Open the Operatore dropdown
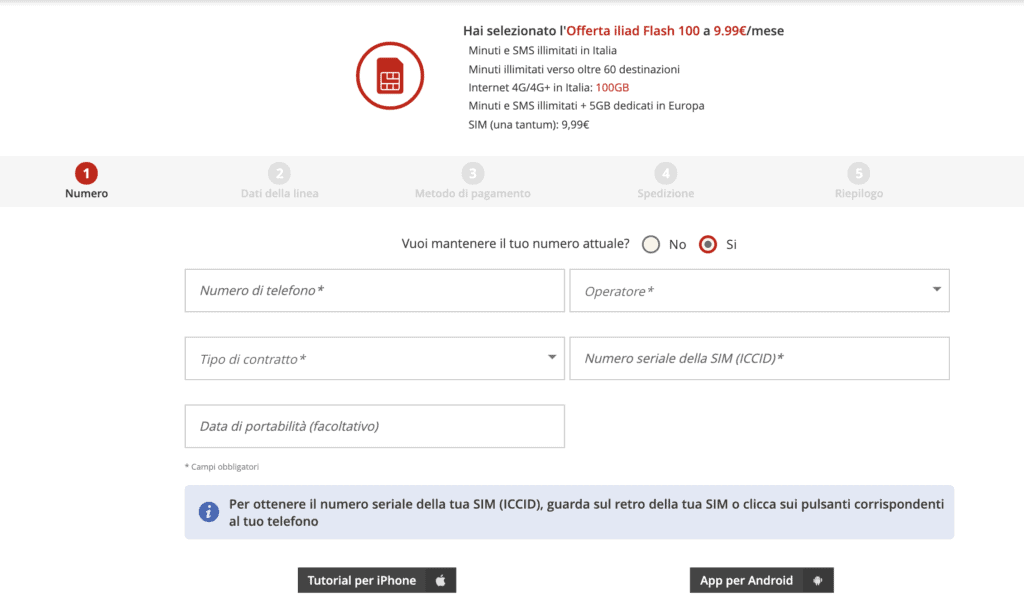This screenshot has width=1024, height=610. pyautogui.click(x=759, y=291)
